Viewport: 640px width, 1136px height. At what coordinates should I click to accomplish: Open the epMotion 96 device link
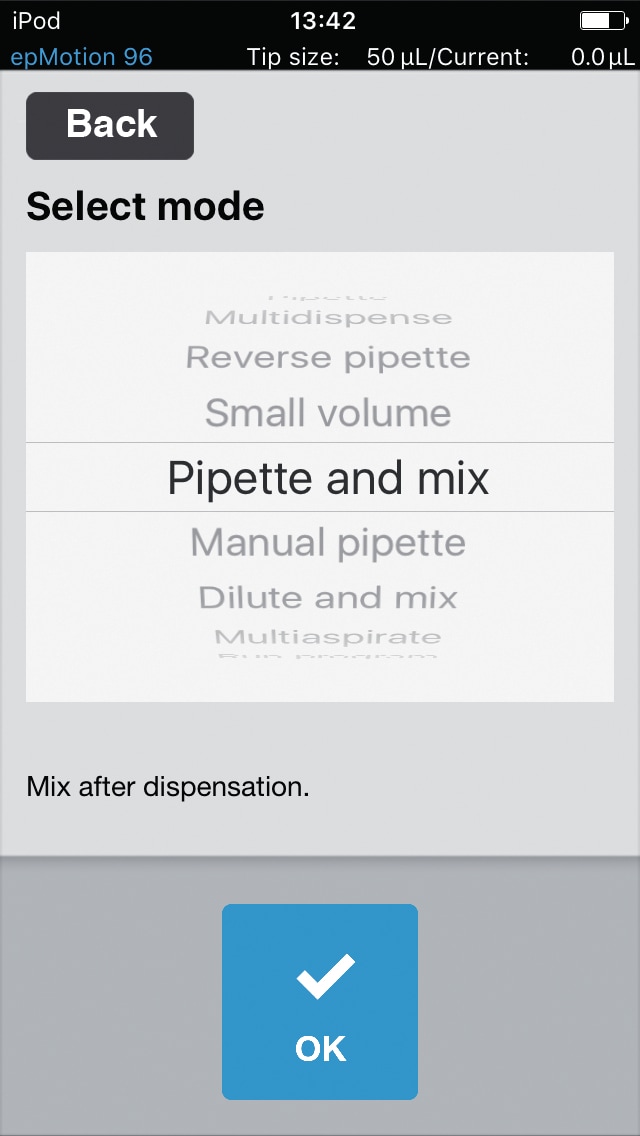(x=81, y=56)
